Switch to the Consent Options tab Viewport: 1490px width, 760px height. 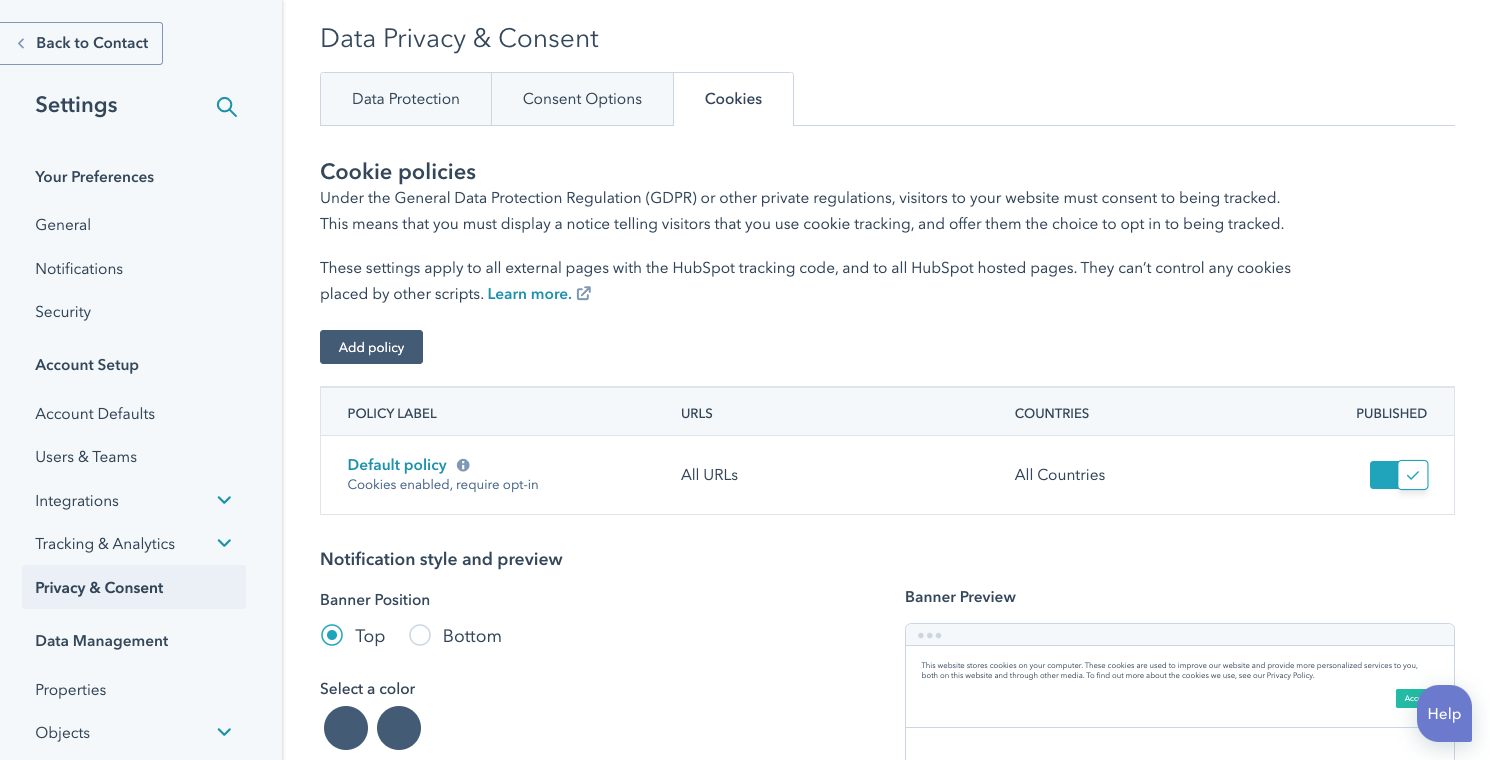581,98
